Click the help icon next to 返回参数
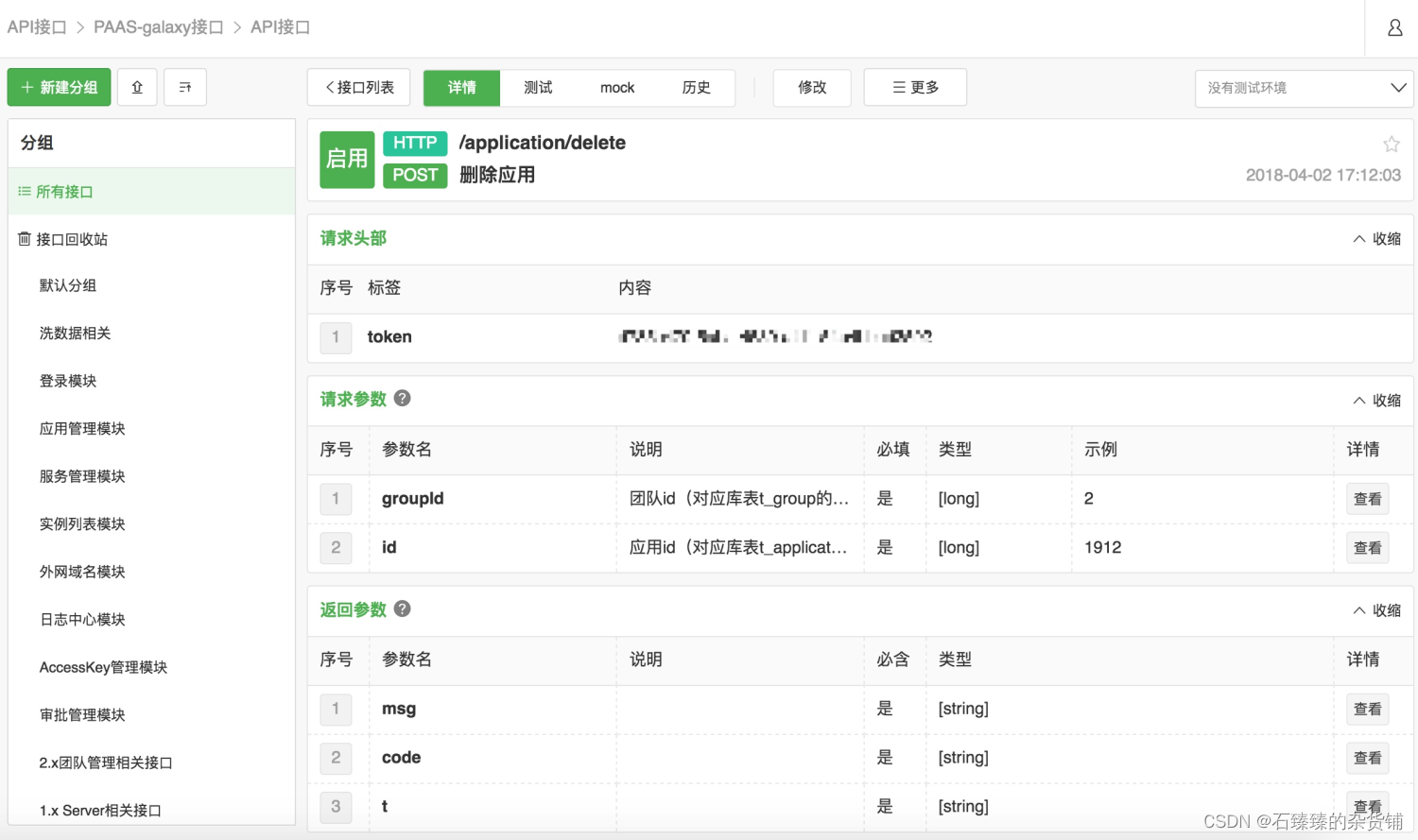Screen dimensions: 1418x840 tap(401, 609)
